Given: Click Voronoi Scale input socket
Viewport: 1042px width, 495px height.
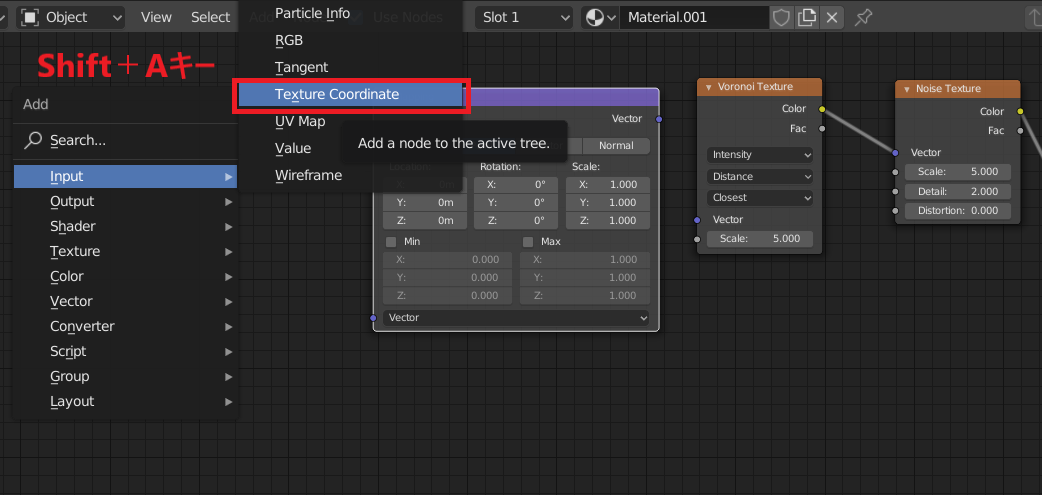Looking at the screenshot, I should (x=697, y=239).
